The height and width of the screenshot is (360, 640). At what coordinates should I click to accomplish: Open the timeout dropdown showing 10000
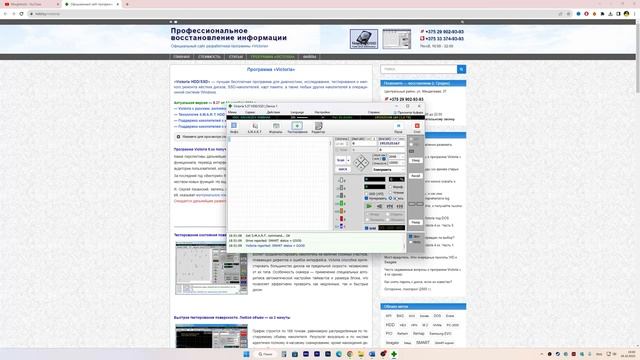396,163
